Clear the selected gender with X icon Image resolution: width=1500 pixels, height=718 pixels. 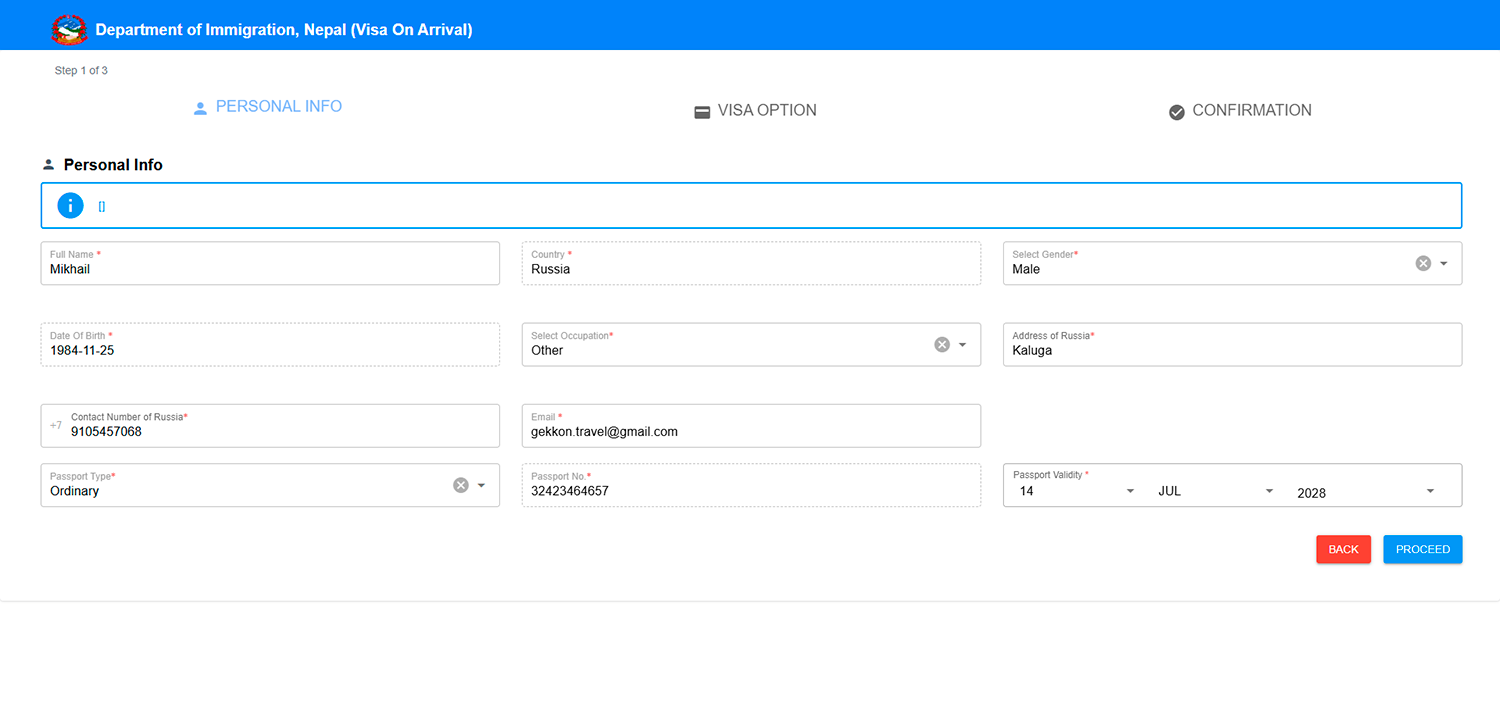(x=1423, y=263)
